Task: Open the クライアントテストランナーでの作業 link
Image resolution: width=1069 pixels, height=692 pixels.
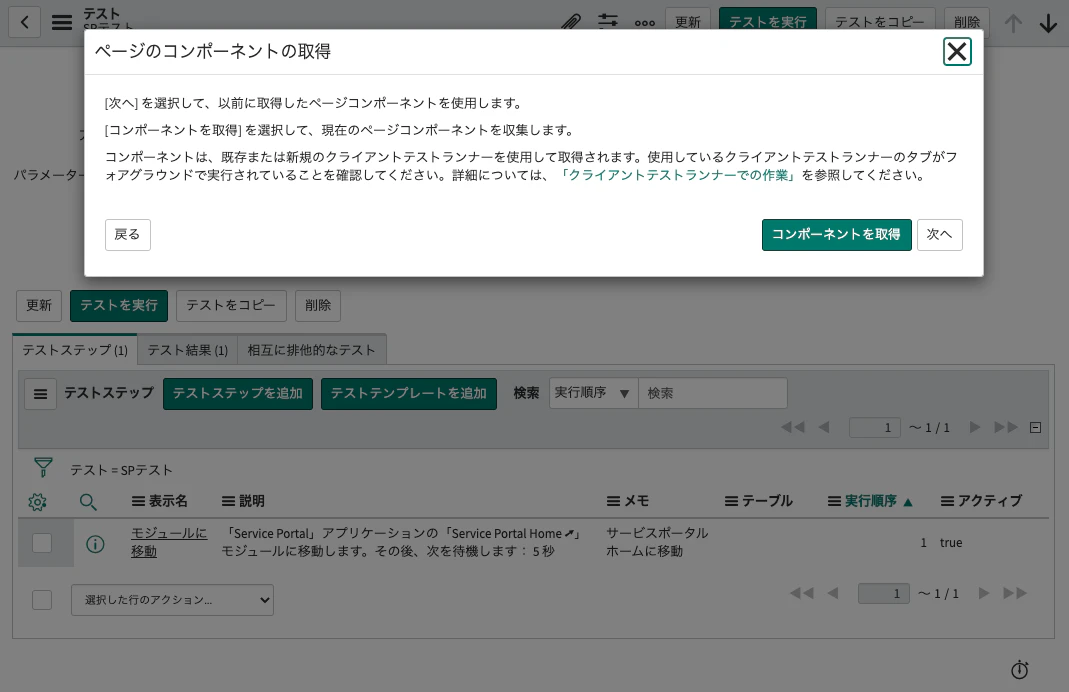Action: pos(678,175)
